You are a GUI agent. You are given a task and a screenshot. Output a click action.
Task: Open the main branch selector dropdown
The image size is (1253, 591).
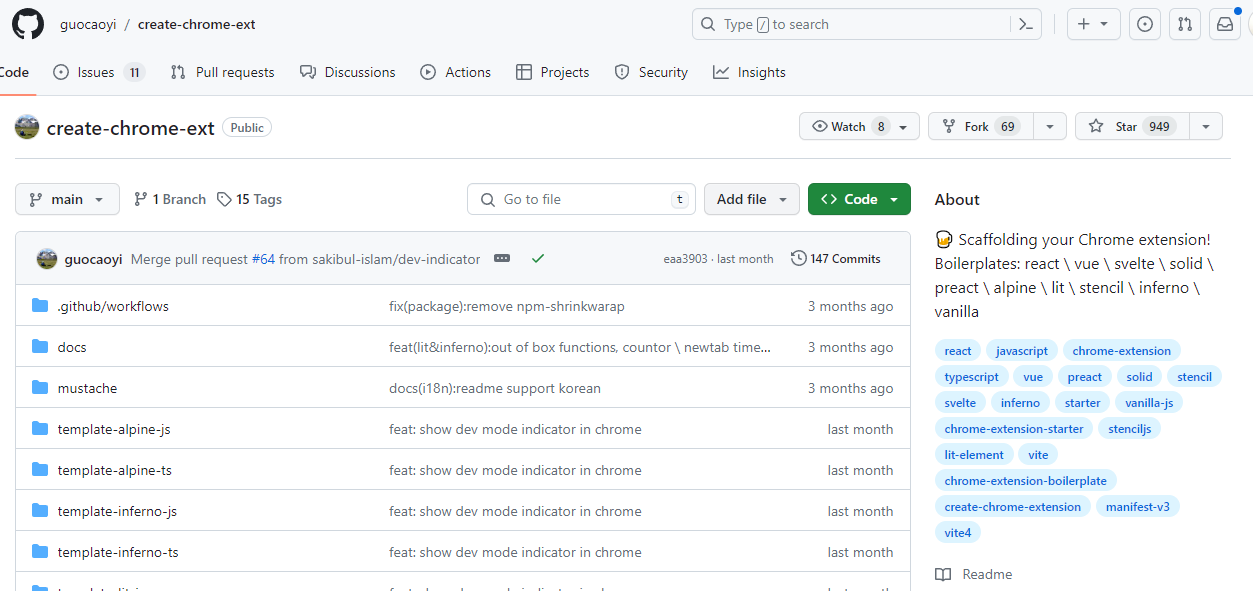[x=67, y=199]
